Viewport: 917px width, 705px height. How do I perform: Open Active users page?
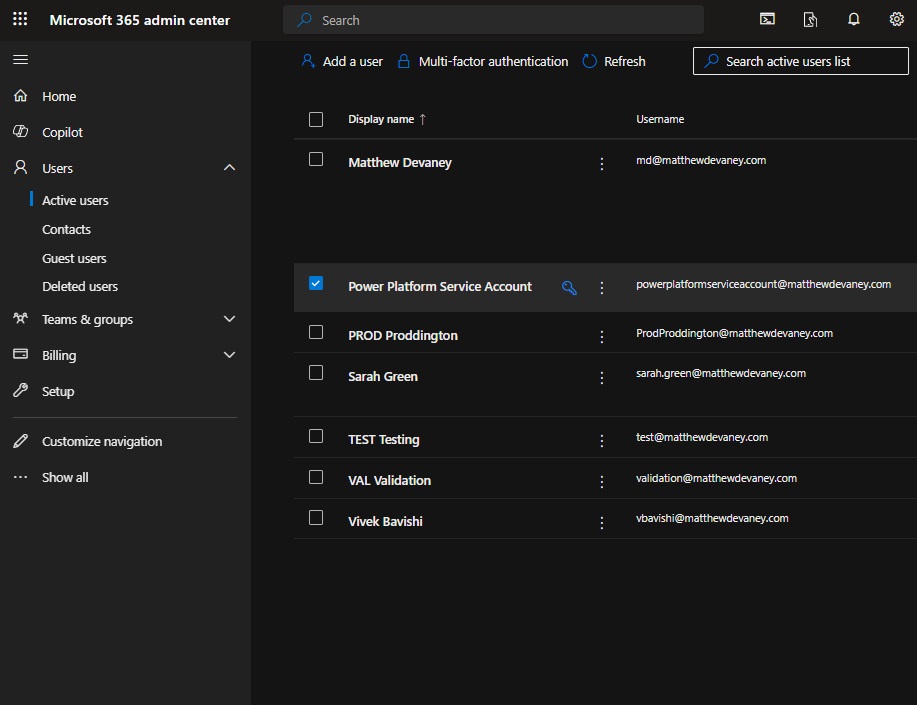[x=75, y=200]
